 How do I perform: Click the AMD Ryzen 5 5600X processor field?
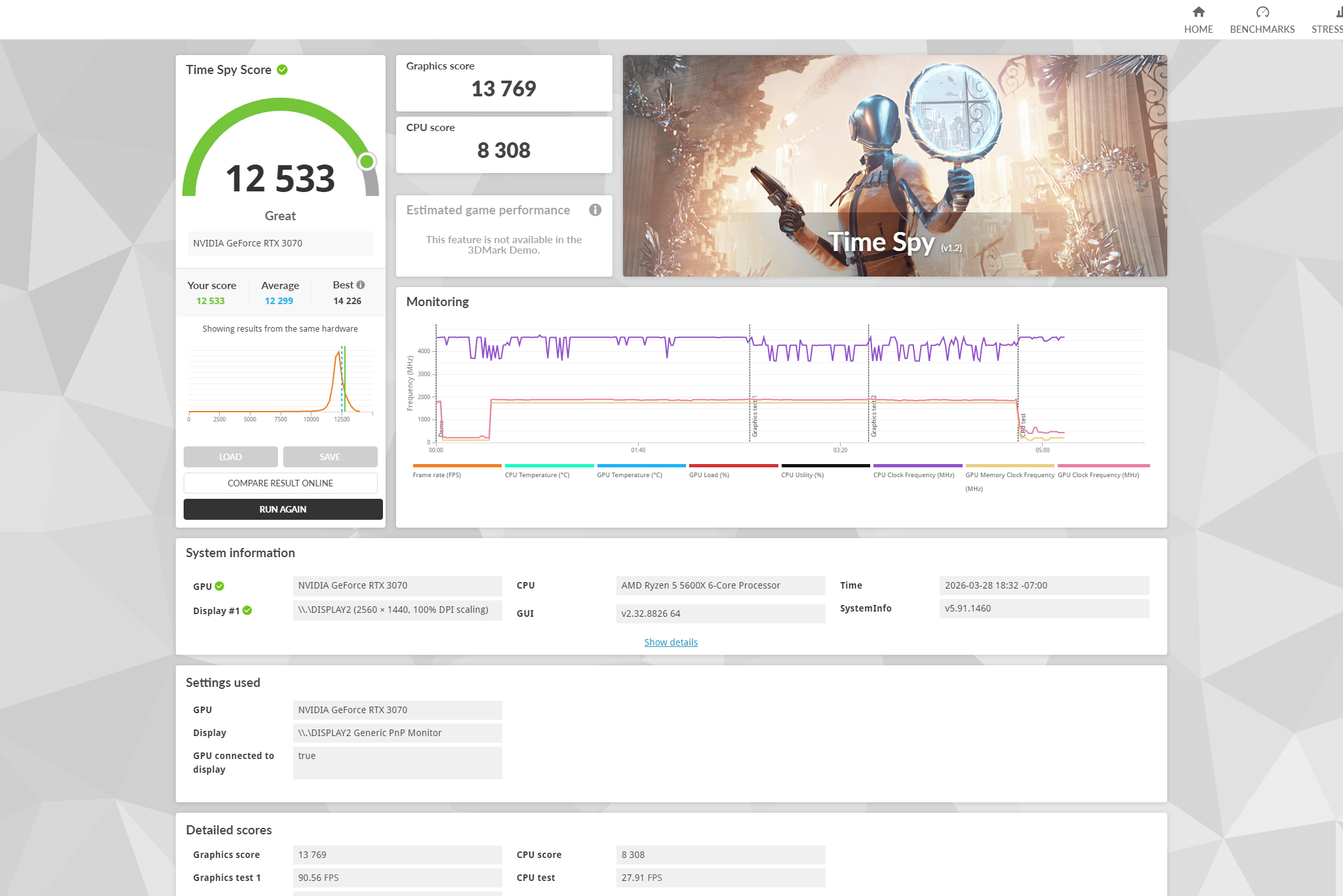721,585
